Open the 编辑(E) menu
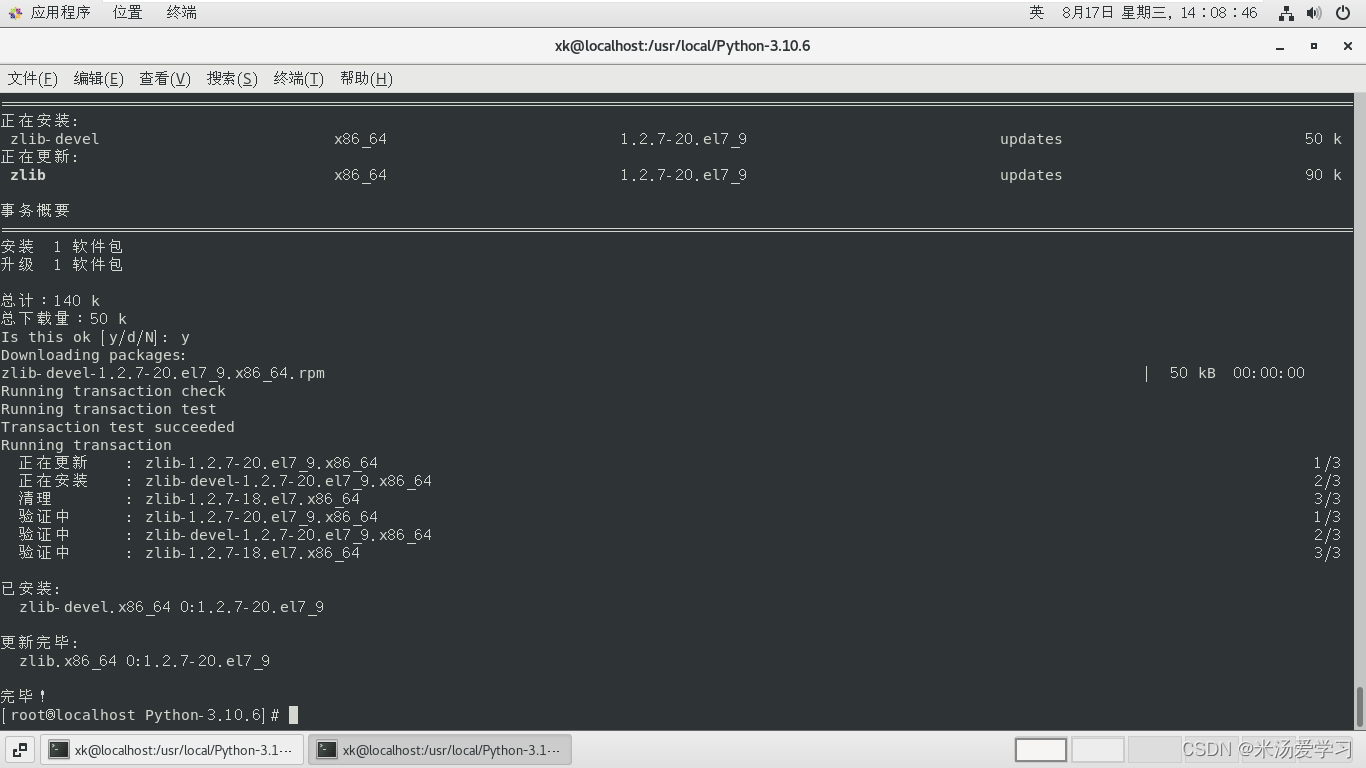Image resolution: width=1366 pixels, height=768 pixels. (x=99, y=78)
